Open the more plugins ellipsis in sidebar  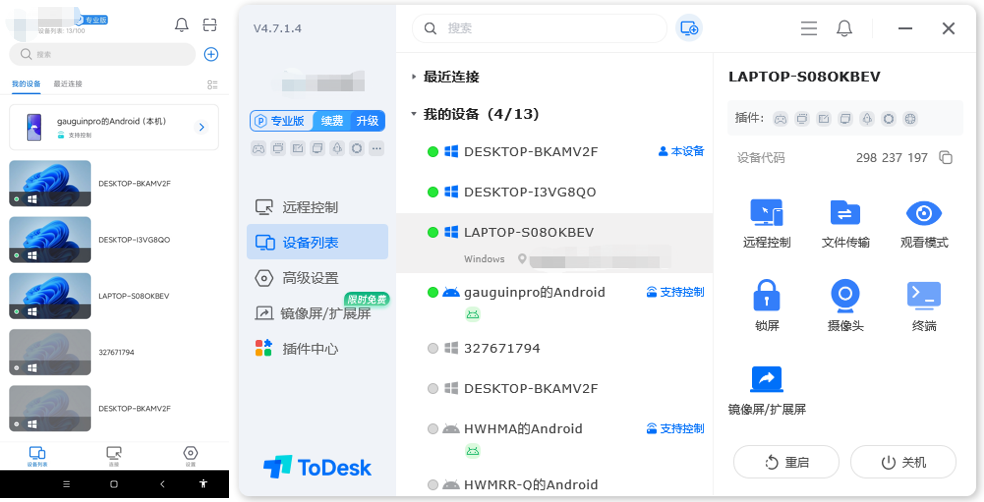pos(377,149)
